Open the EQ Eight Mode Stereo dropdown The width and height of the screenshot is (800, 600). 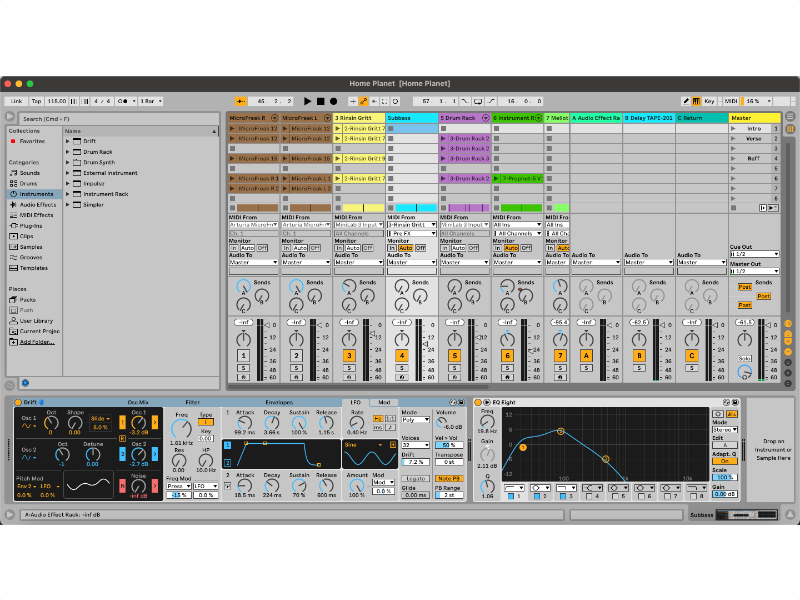tap(724, 430)
